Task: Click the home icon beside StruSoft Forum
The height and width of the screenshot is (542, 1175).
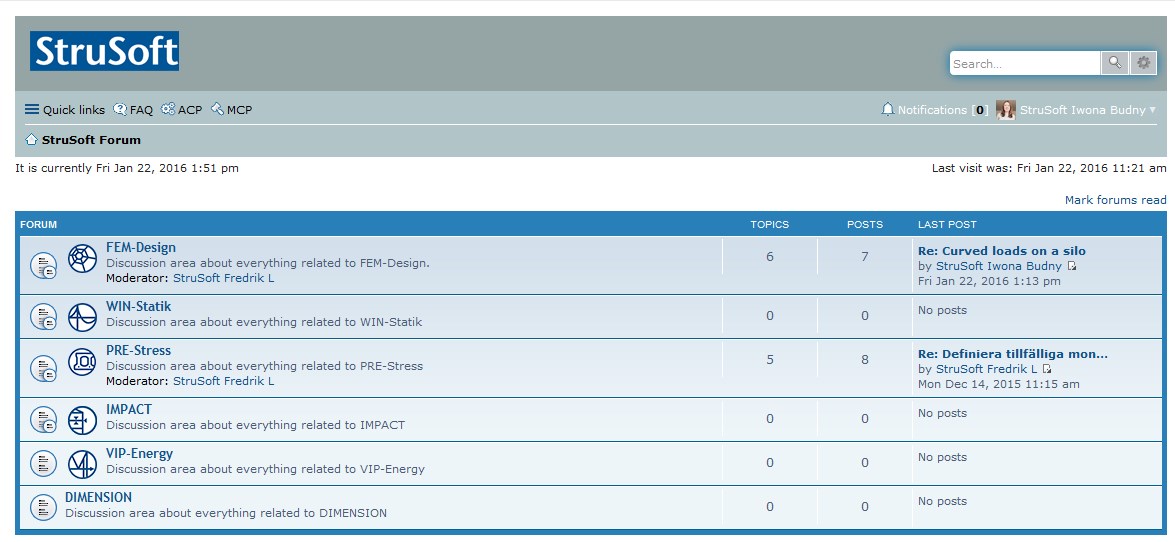Action: click(31, 139)
